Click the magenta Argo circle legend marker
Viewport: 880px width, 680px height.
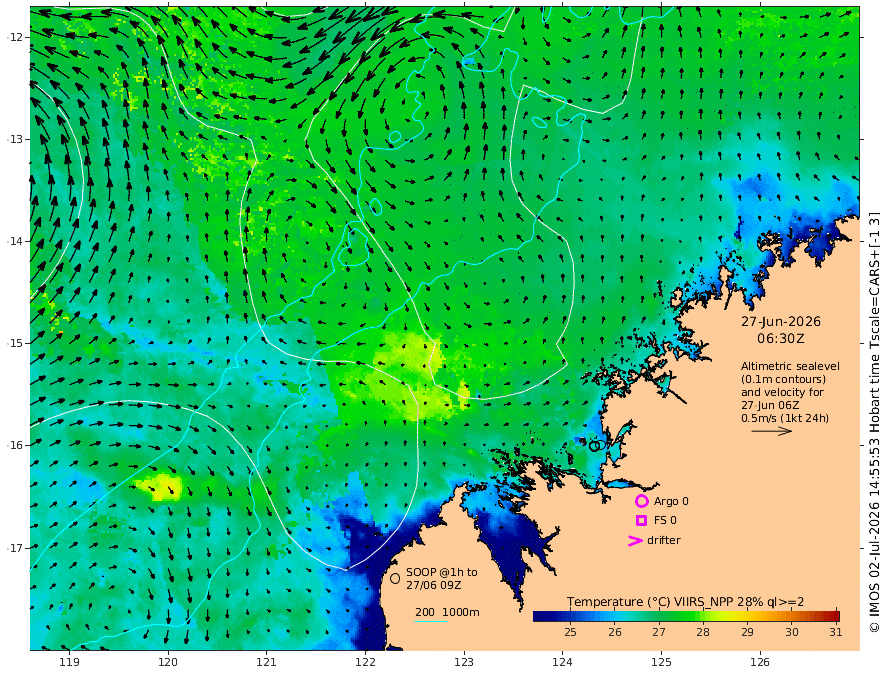point(641,501)
